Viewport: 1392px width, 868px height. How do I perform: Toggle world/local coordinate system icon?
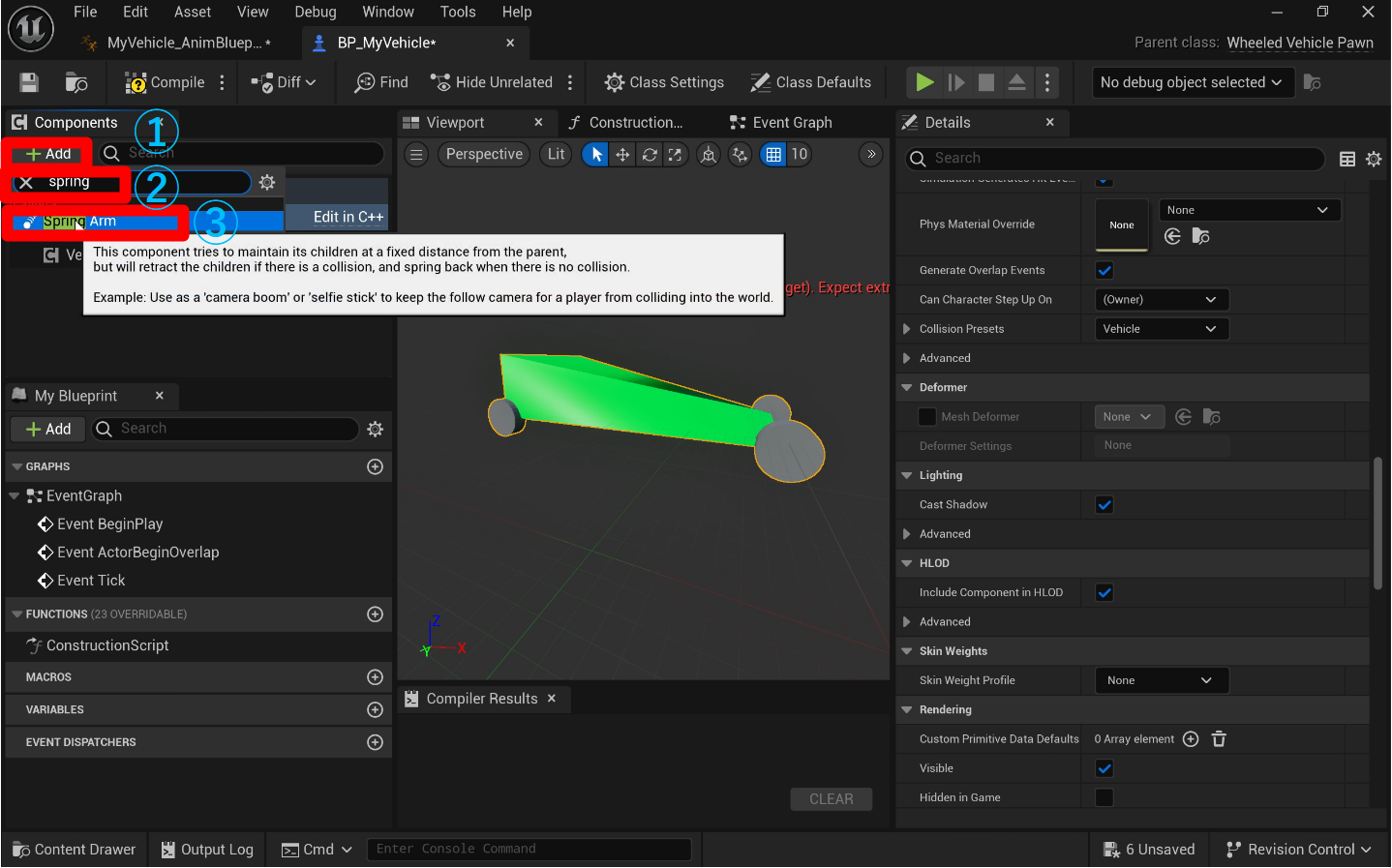tap(709, 155)
